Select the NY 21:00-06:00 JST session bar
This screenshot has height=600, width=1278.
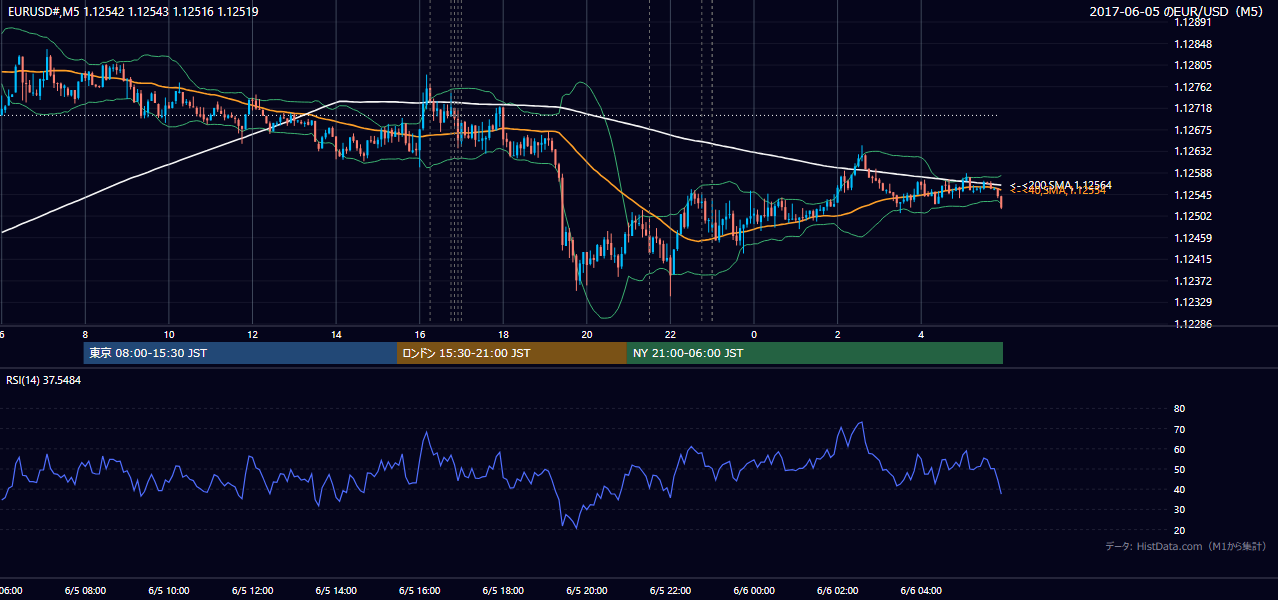pyautogui.click(x=815, y=353)
